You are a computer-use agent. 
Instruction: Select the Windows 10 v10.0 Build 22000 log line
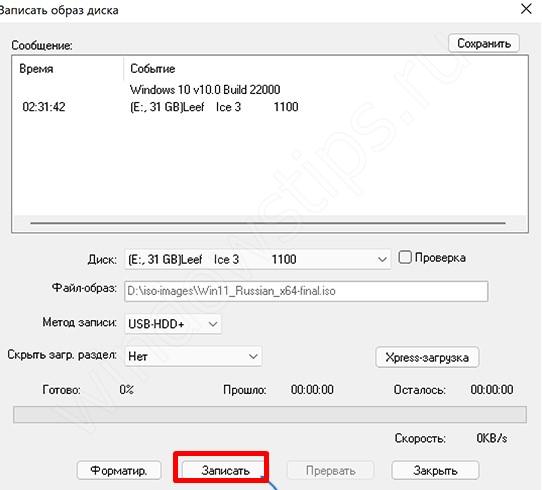click(205, 90)
